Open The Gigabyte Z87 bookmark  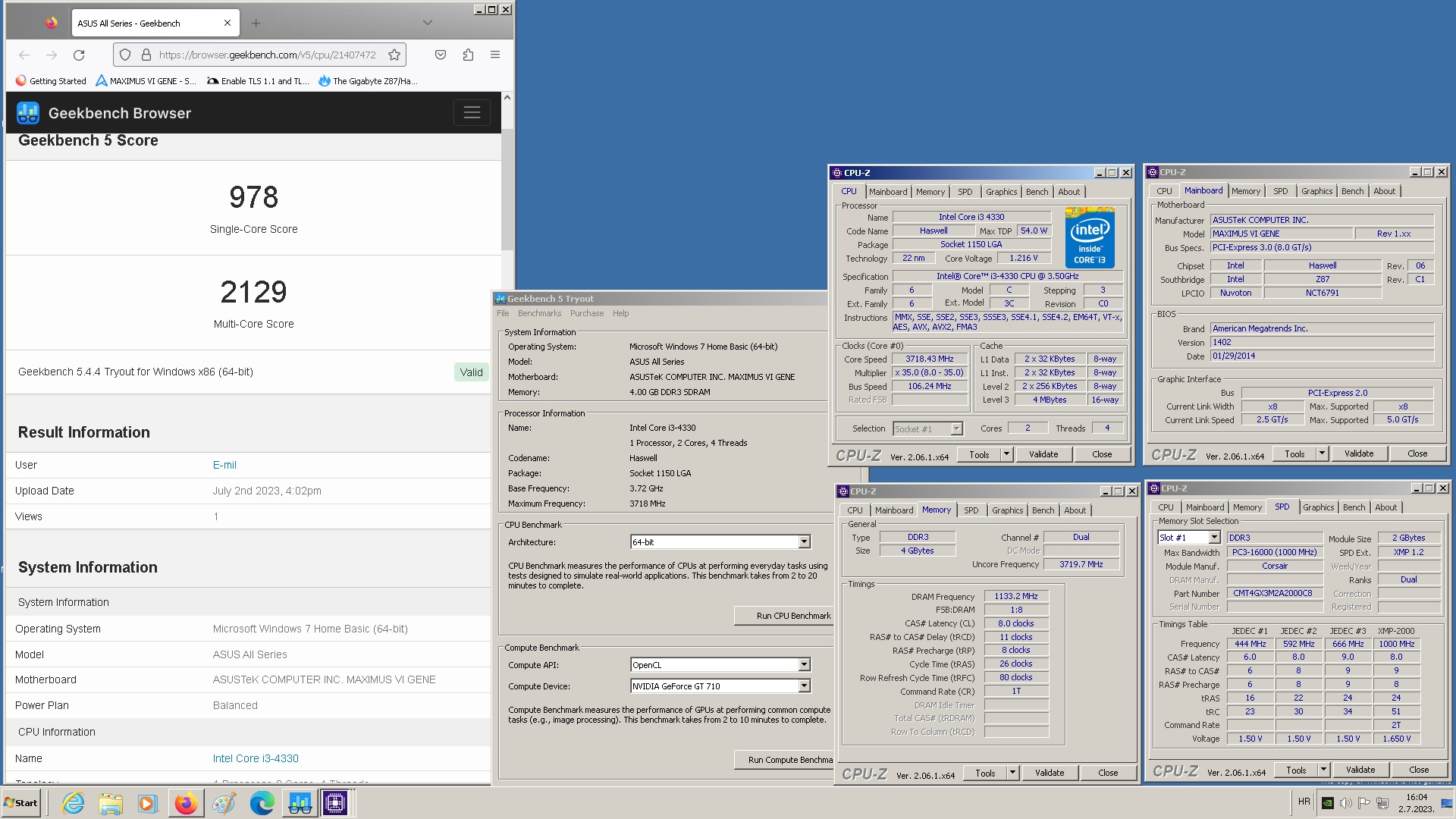pyautogui.click(x=368, y=81)
